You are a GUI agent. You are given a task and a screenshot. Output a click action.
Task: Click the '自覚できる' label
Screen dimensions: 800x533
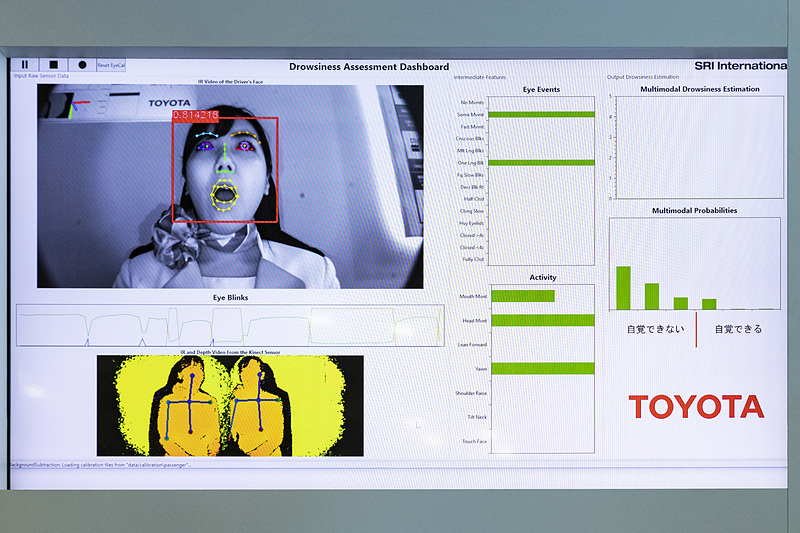pyautogui.click(x=738, y=329)
